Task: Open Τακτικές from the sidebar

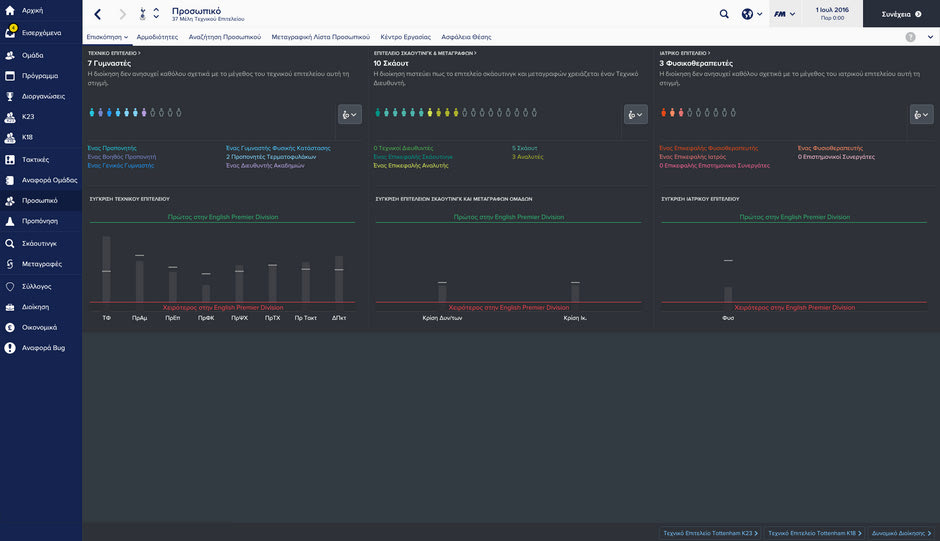Action: tap(35, 159)
